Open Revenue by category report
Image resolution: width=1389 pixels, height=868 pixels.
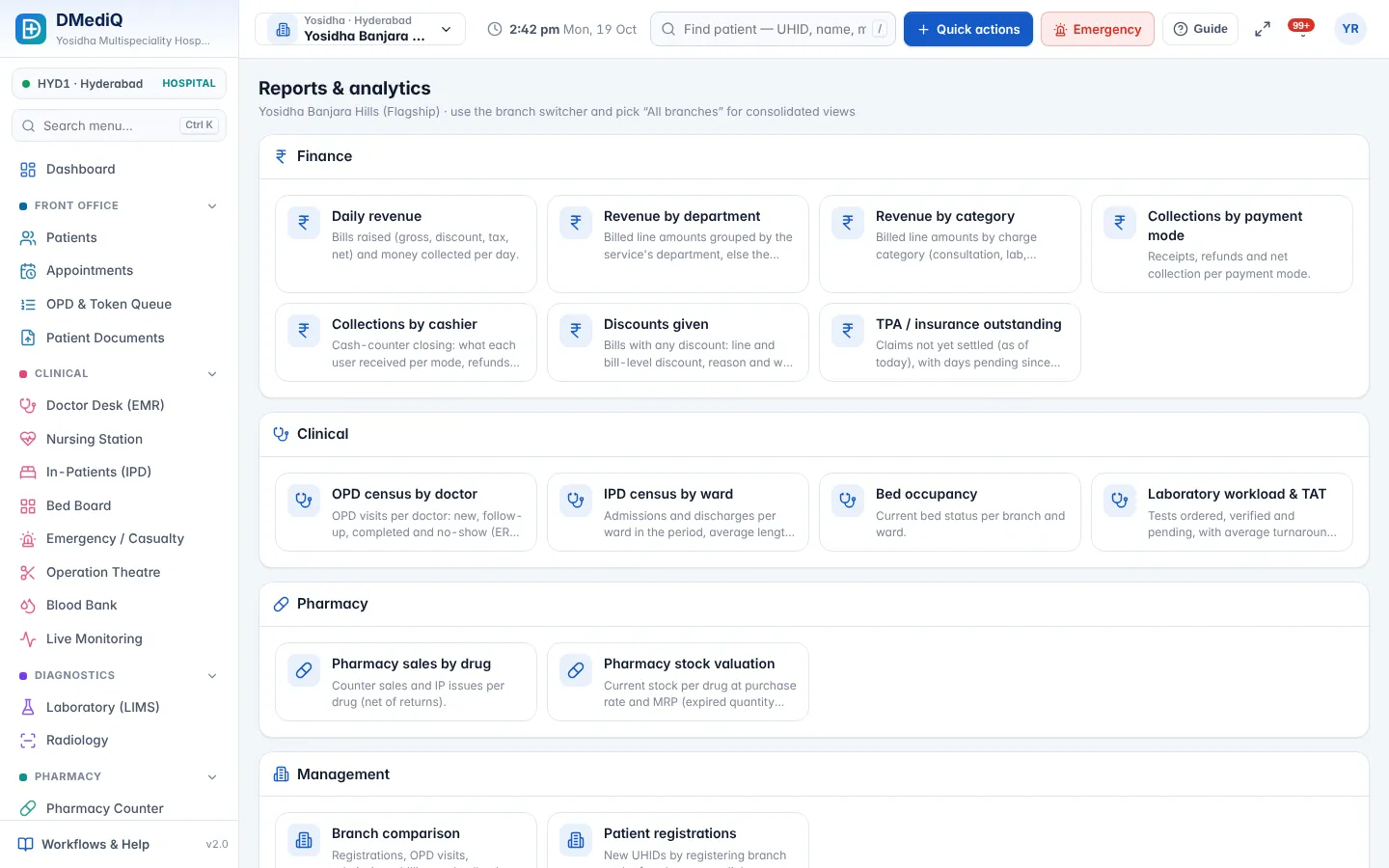950,244
